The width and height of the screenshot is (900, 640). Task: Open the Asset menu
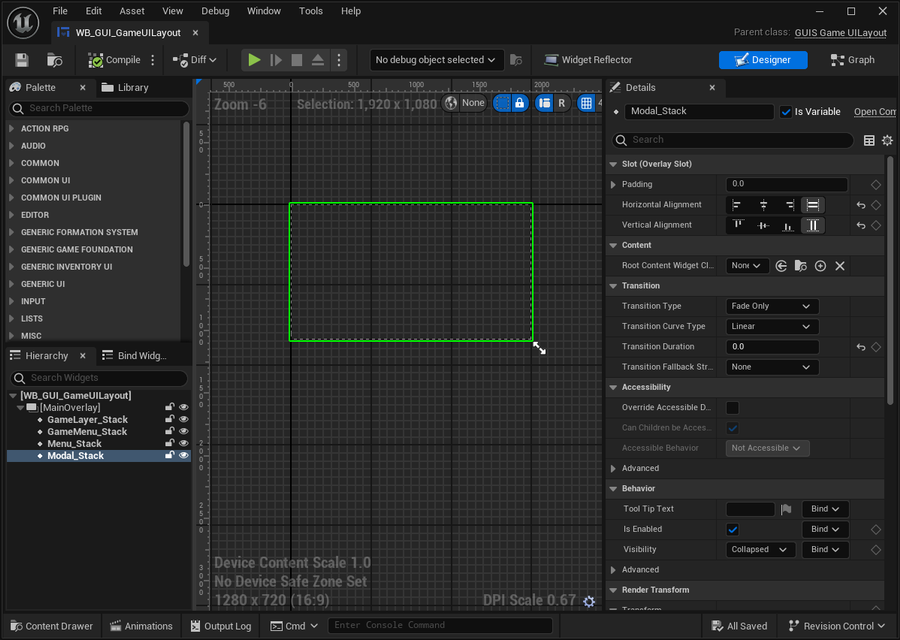tap(132, 11)
